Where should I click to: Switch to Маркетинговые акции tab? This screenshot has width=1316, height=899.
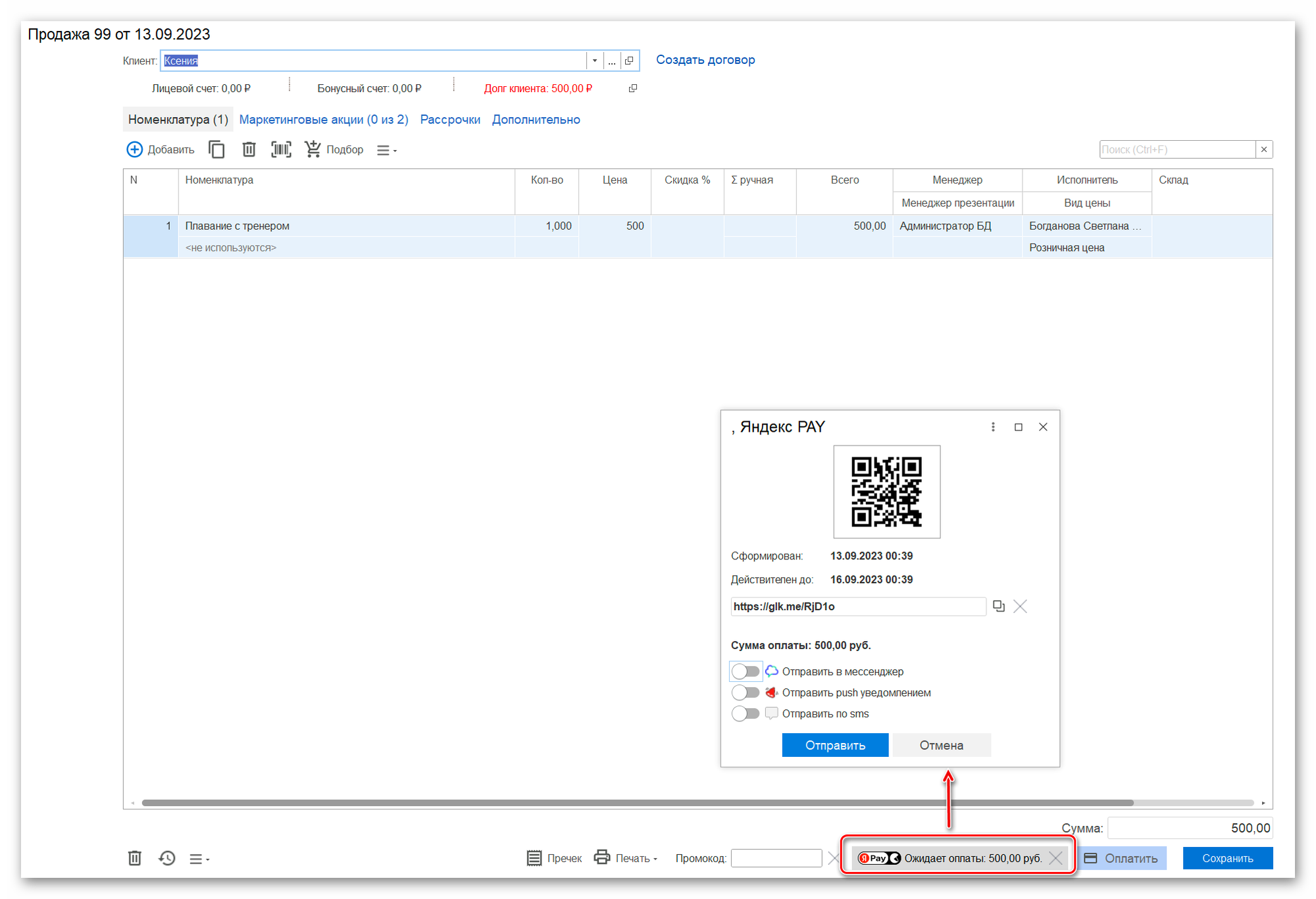324,120
